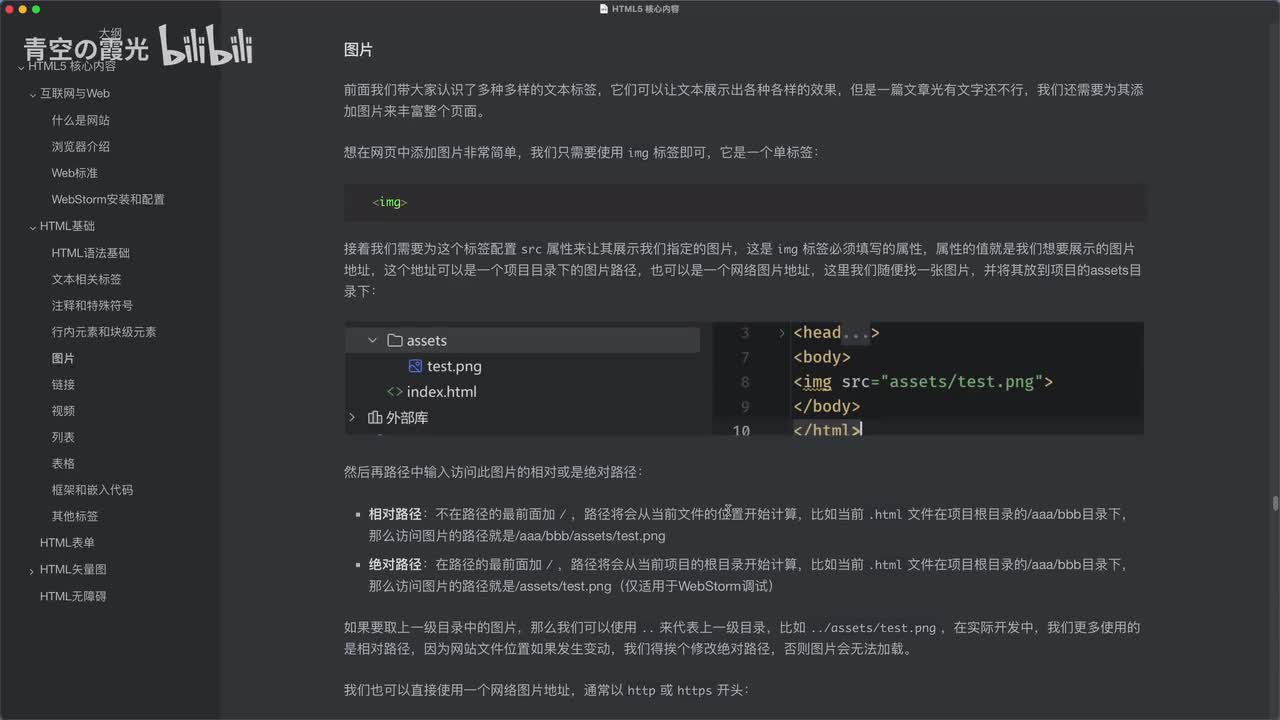Go to the 链接 section

pos(63,384)
